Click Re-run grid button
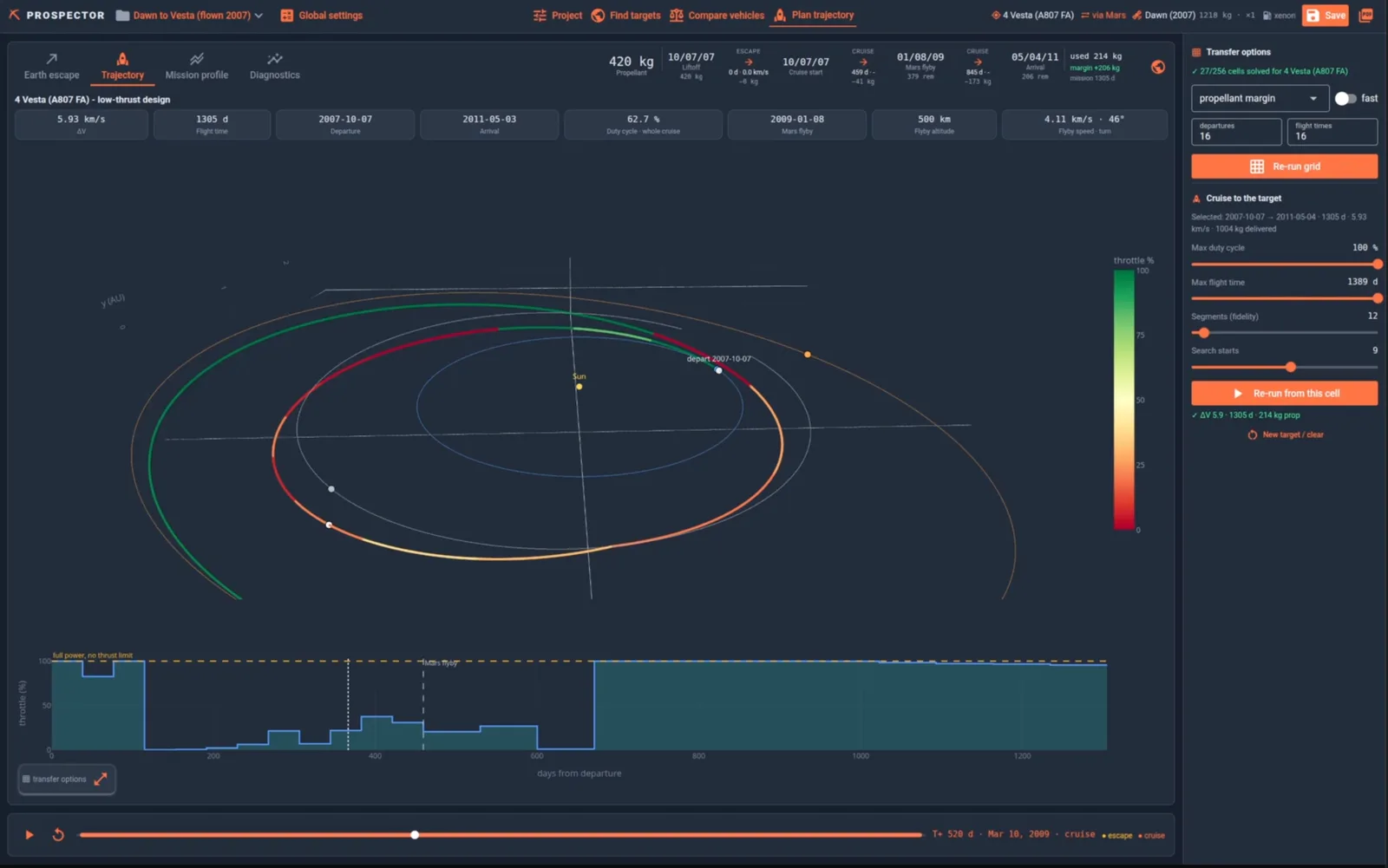 1284,166
